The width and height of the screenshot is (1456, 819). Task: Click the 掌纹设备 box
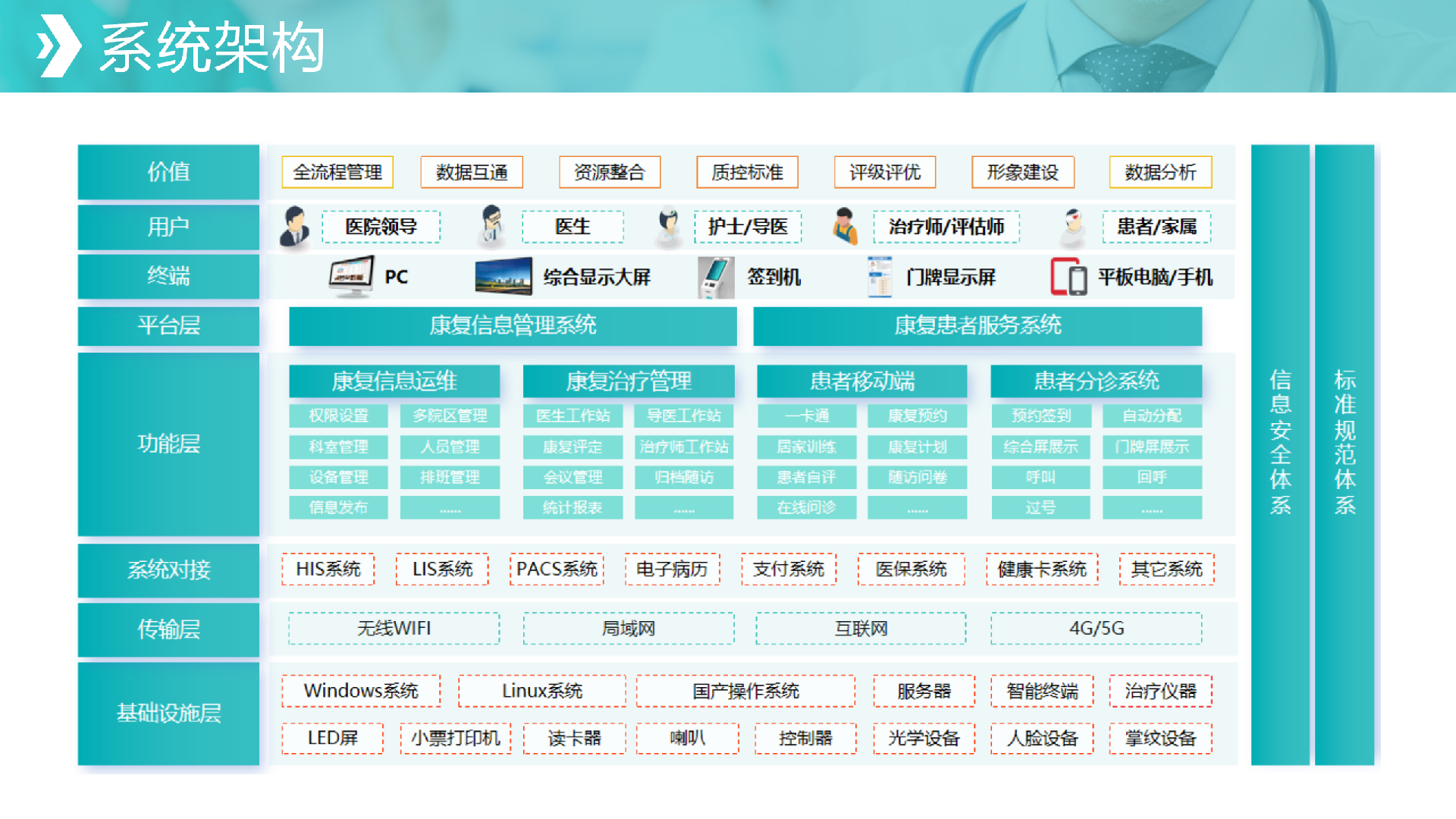click(1160, 738)
